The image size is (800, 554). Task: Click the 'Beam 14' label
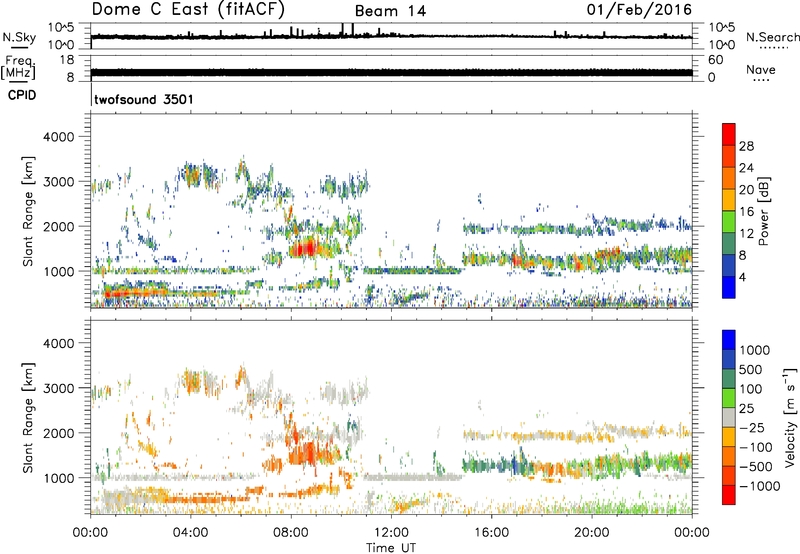pos(390,11)
